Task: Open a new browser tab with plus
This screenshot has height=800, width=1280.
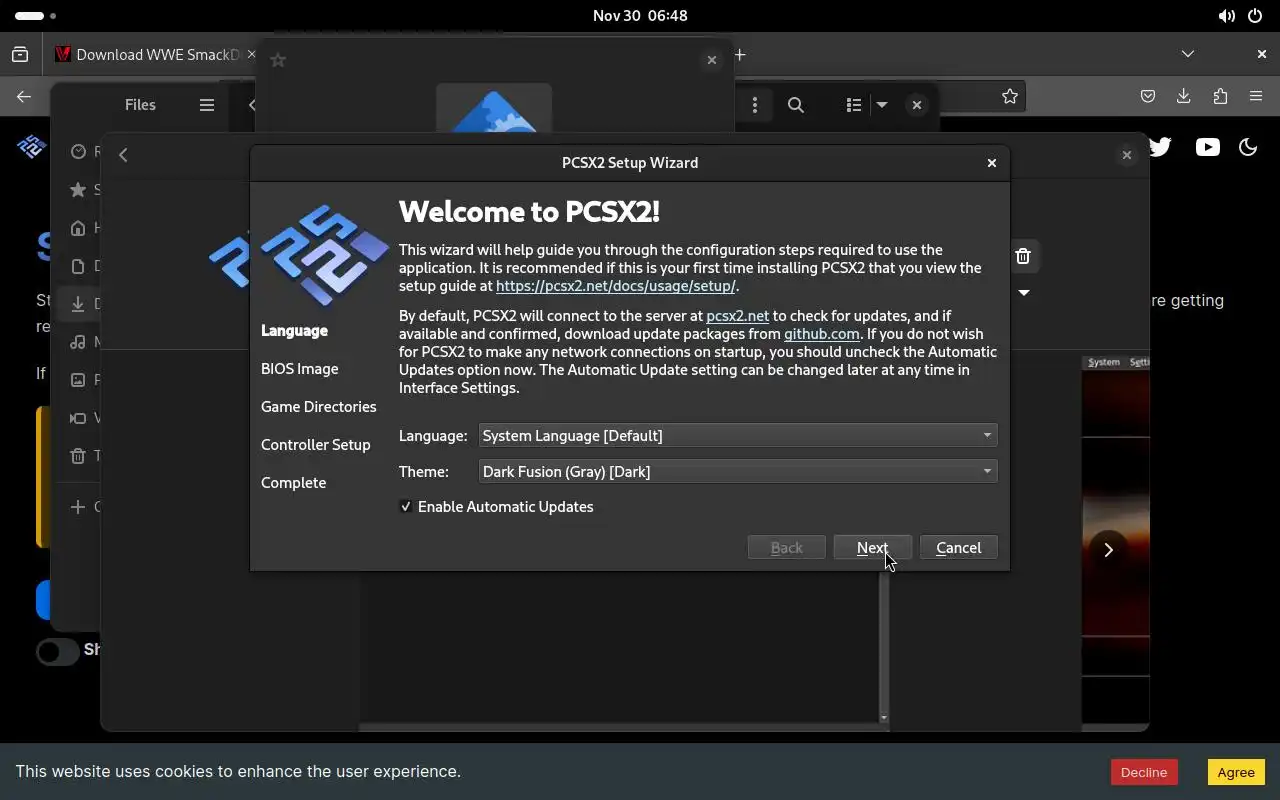Action: coord(741,55)
